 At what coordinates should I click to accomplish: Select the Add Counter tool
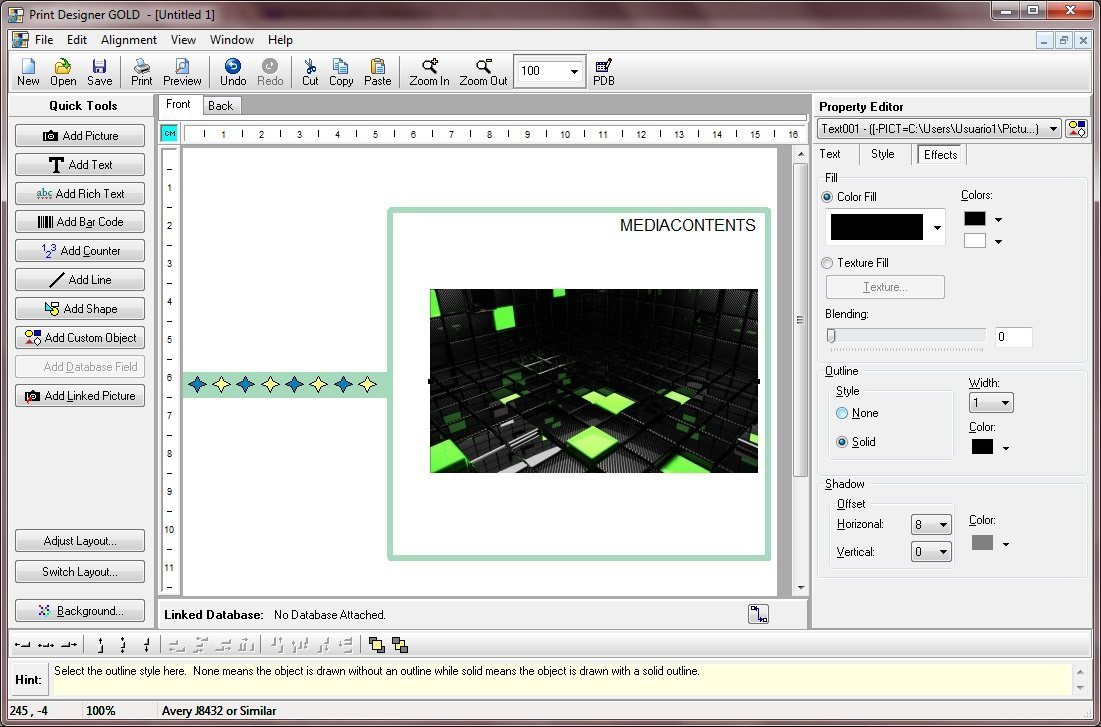[80, 251]
